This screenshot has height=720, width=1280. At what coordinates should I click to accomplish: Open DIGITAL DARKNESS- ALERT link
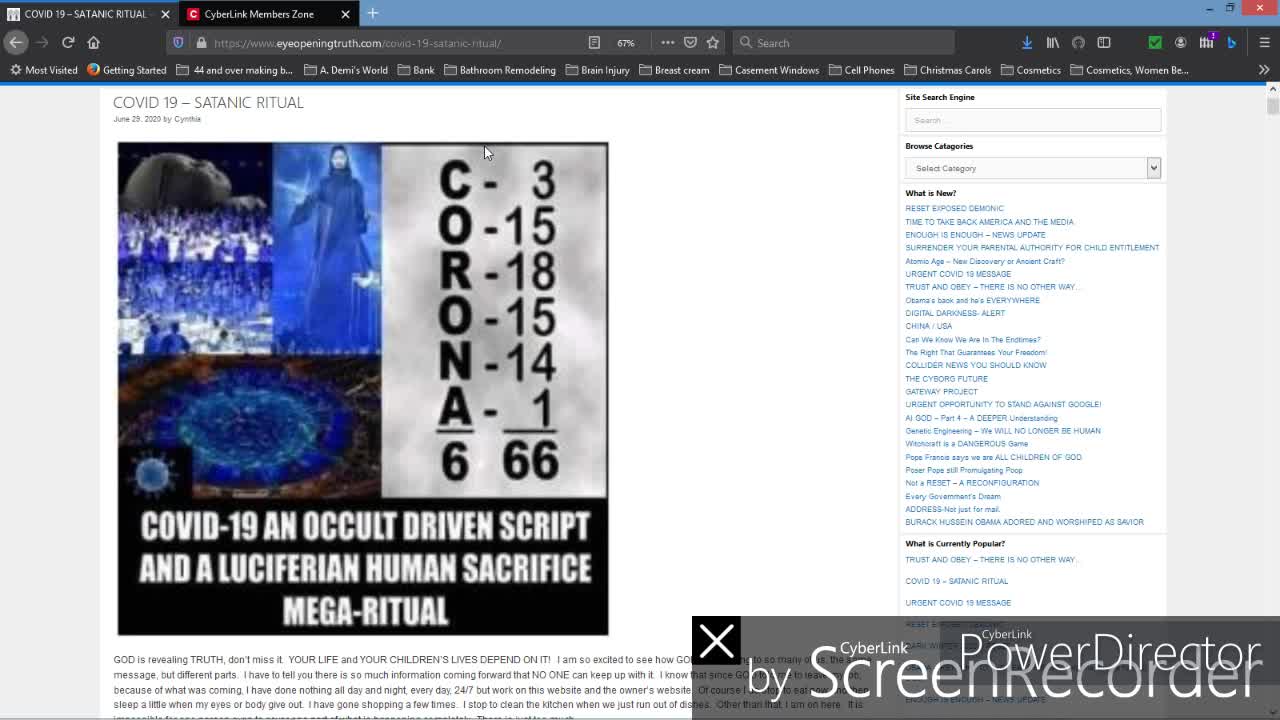point(955,313)
